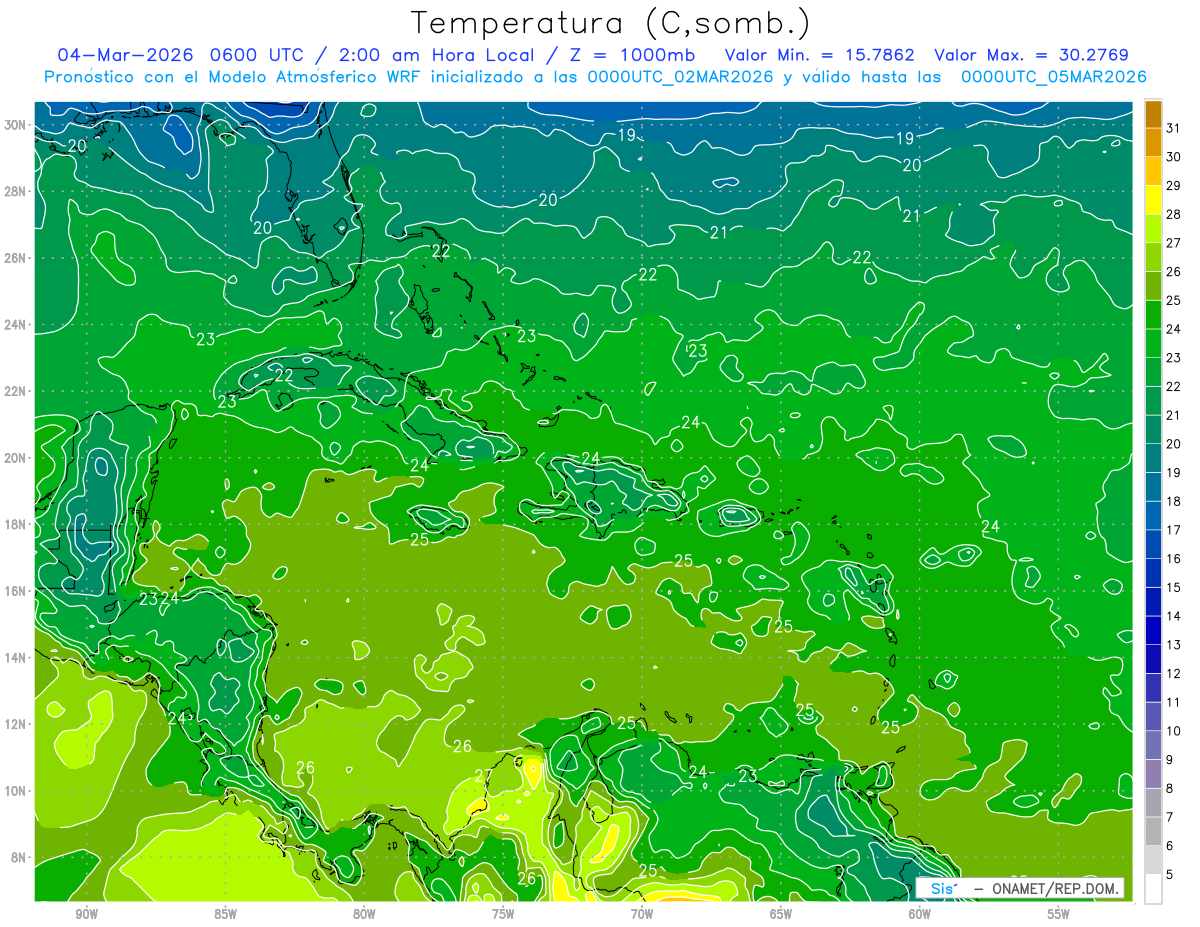Click longitude label '80W'
This screenshot has width=1200, height=927.
pyautogui.click(x=364, y=914)
